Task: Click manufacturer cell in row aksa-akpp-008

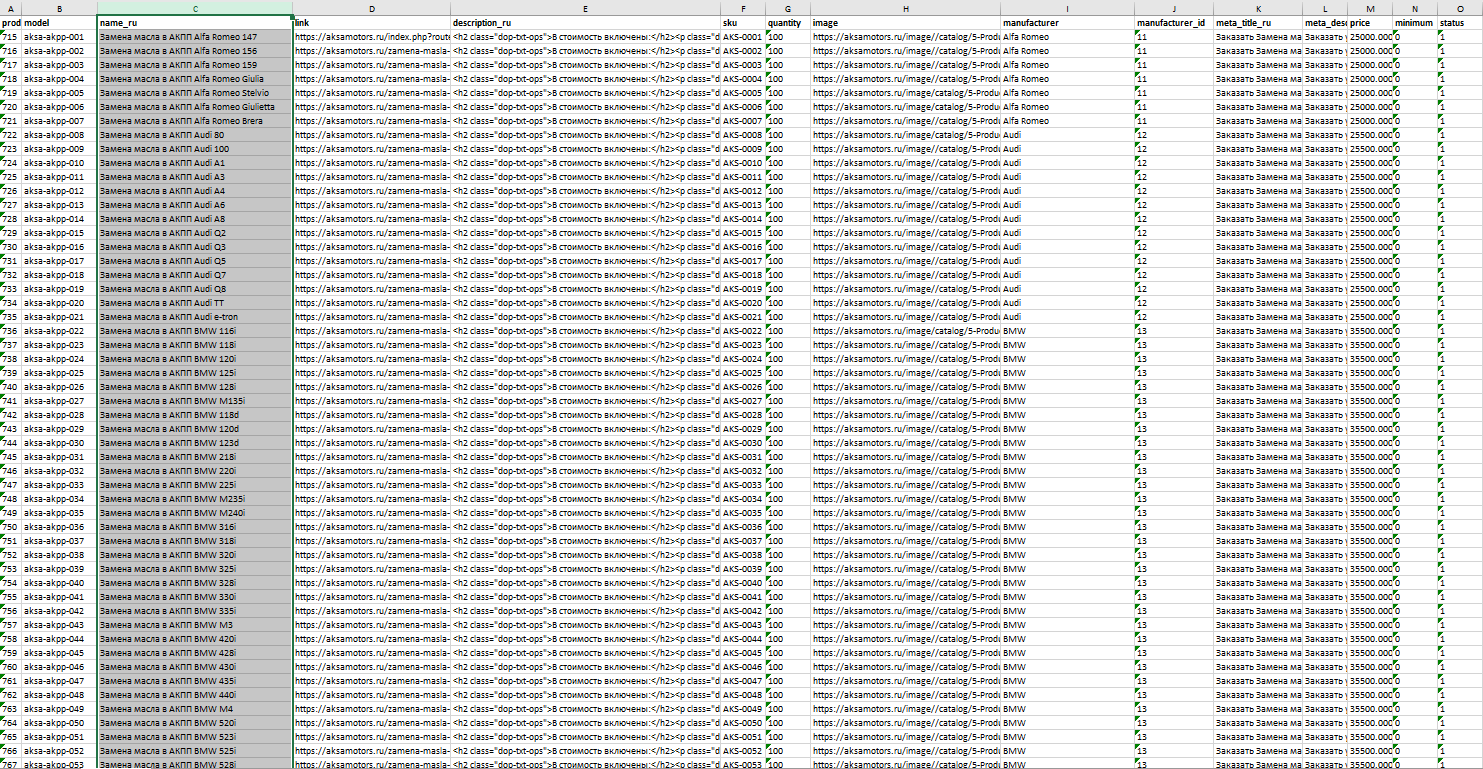Action: coord(1067,134)
